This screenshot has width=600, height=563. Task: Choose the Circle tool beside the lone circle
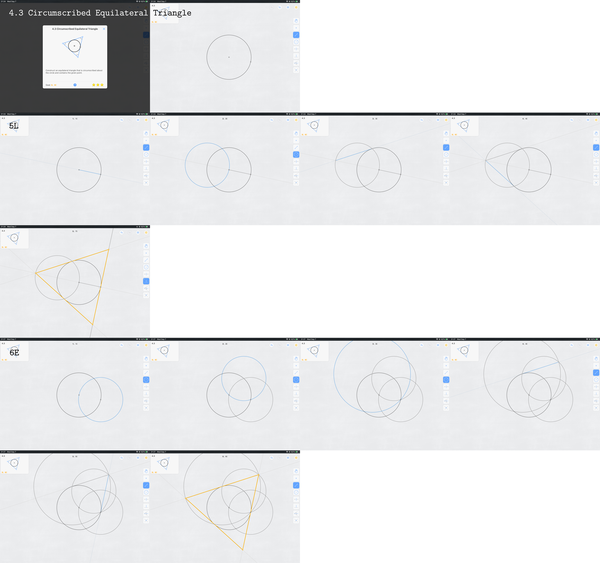[x=296, y=42]
